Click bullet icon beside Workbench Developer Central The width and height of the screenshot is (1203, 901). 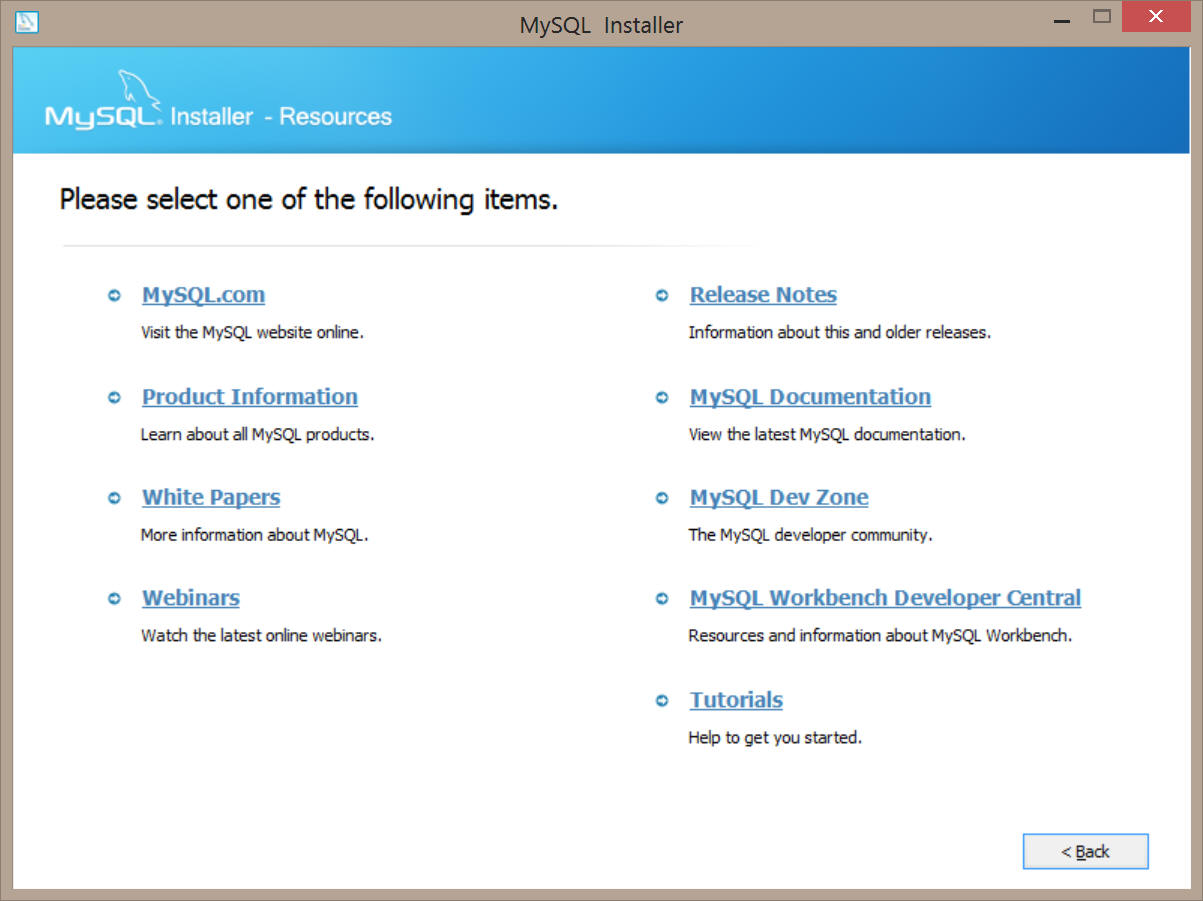pyautogui.click(x=662, y=599)
